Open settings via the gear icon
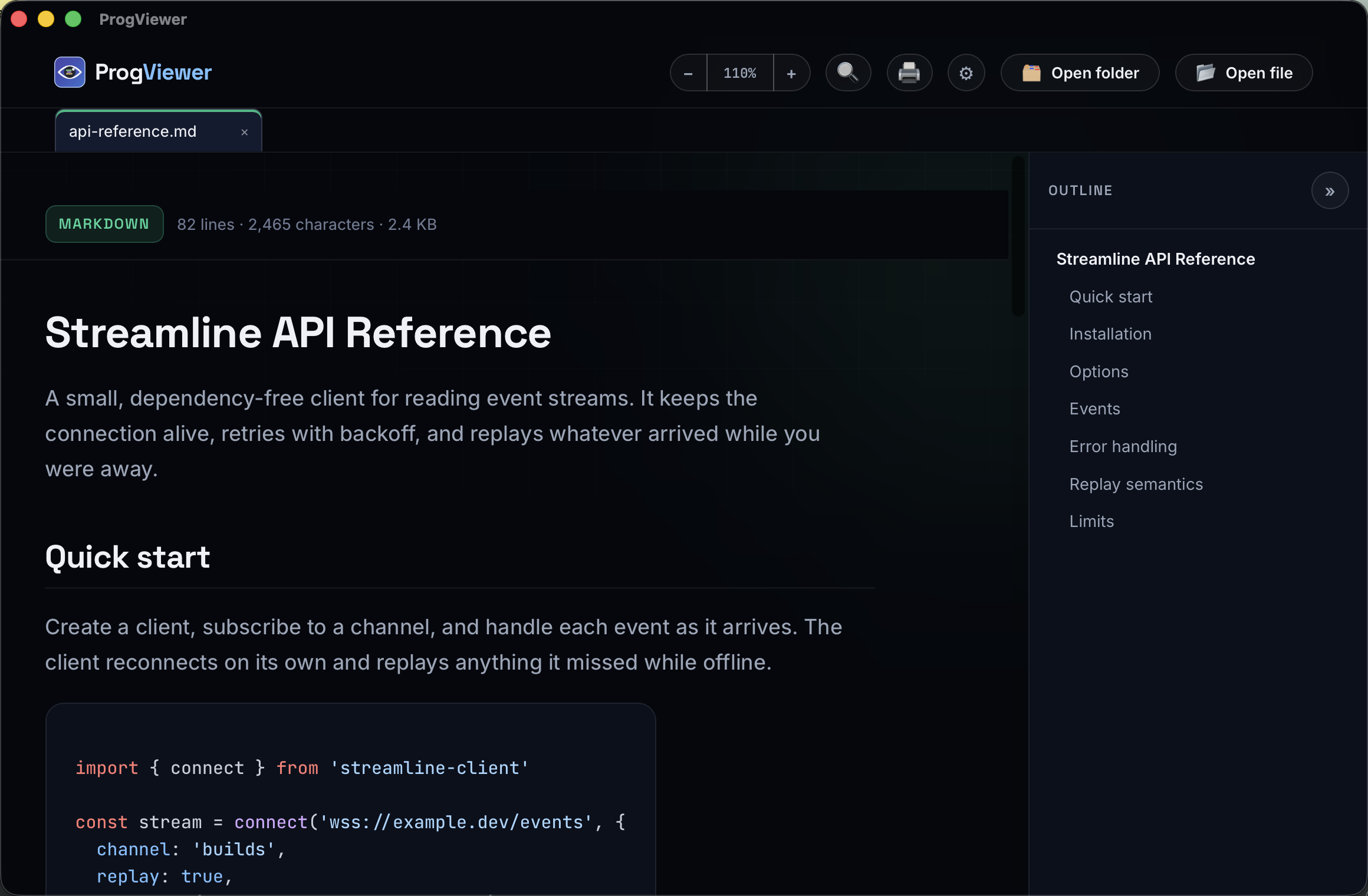 click(966, 73)
